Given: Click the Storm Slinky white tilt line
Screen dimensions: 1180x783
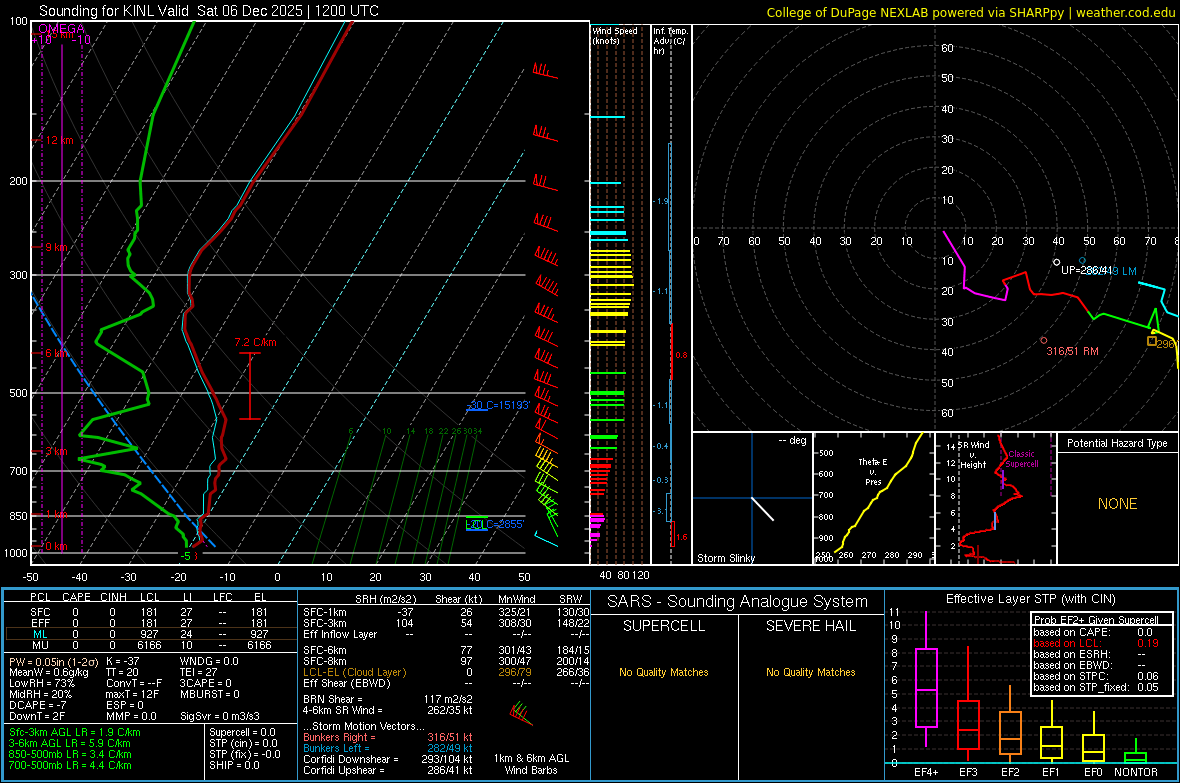Looking at the screenshot, I should coord(762,509).
